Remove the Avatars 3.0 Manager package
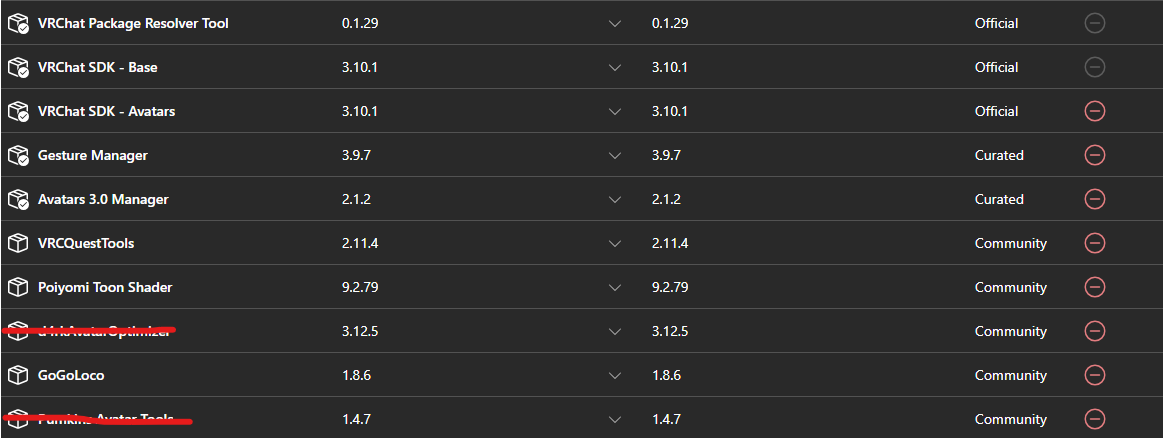This screenshot has height=438, width=1163. (x=1095, y=199)
